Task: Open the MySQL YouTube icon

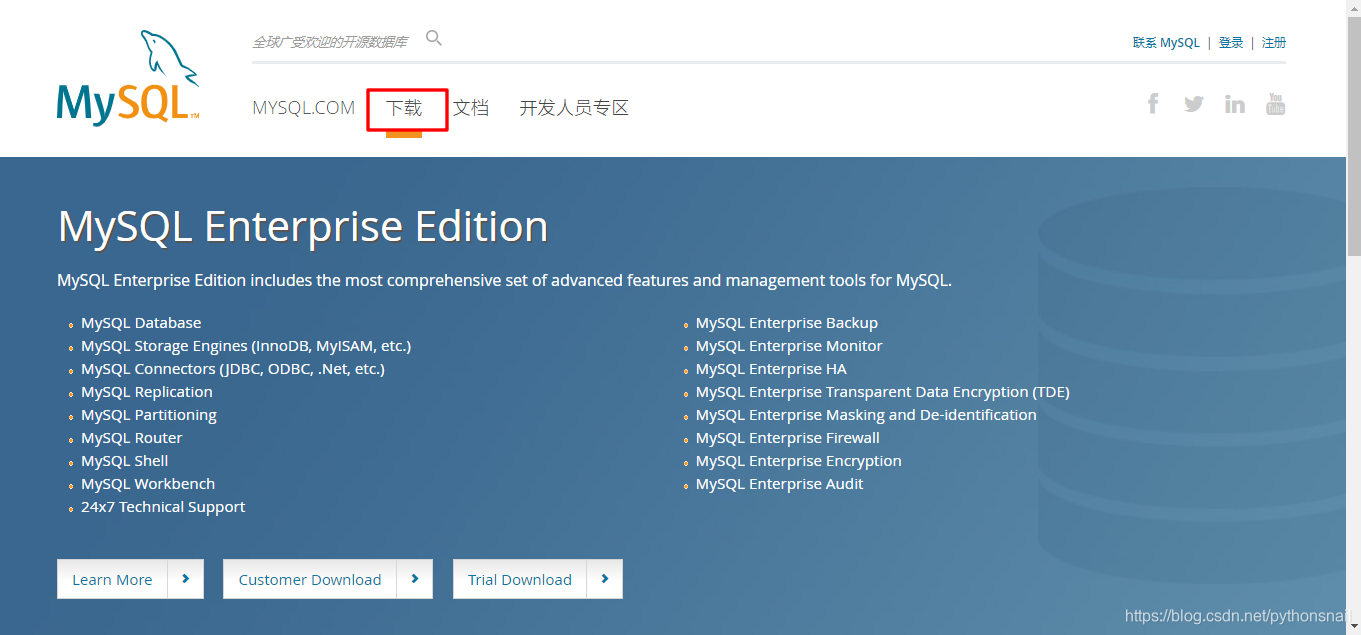Action: [1275, 103]
